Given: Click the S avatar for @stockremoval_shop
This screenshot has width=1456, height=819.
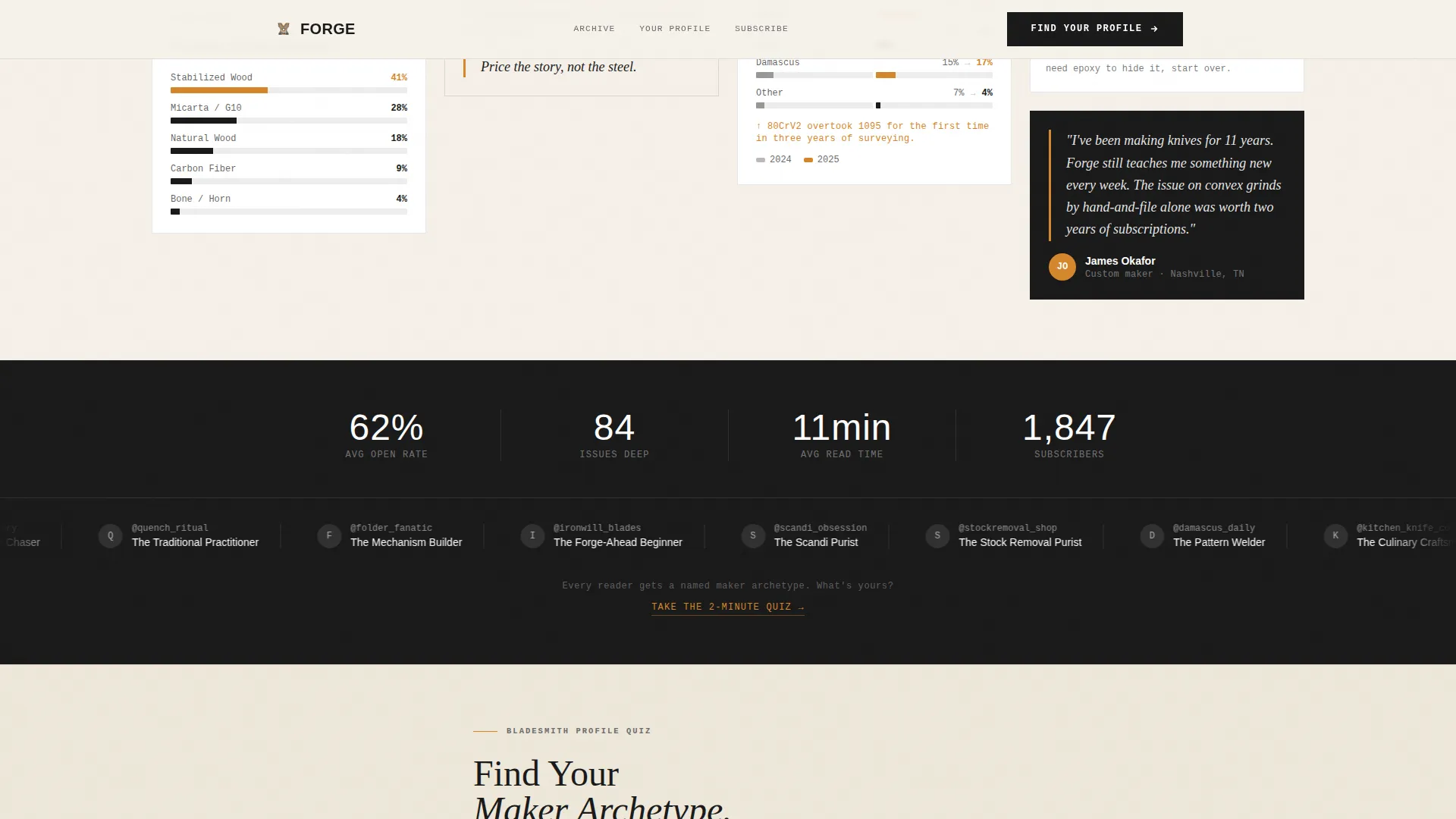Looking at the screenshot, I should pyautogui.click(x=937, y=535).
